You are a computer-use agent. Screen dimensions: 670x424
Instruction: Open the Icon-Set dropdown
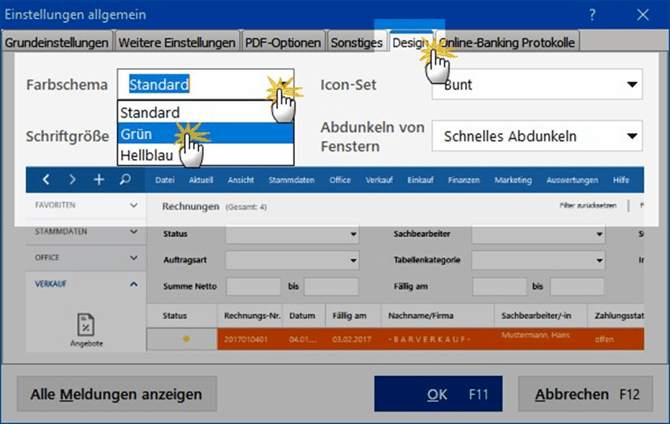537,85
